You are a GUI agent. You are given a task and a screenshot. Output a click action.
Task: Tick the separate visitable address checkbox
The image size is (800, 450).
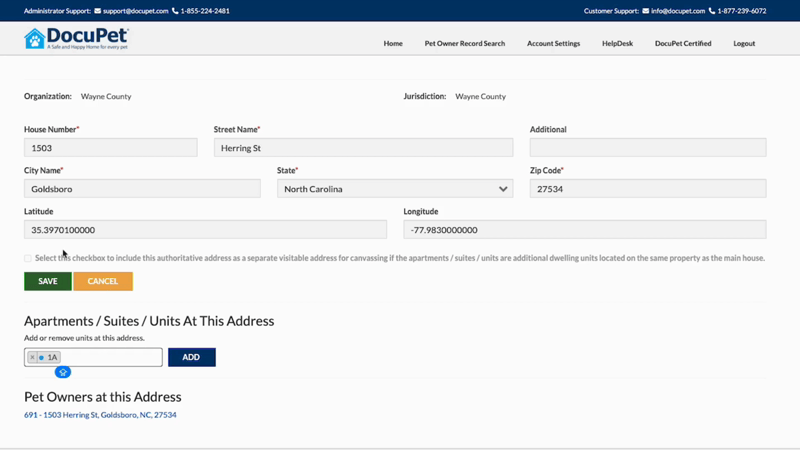pyautogui.click(x=28, y=258)
